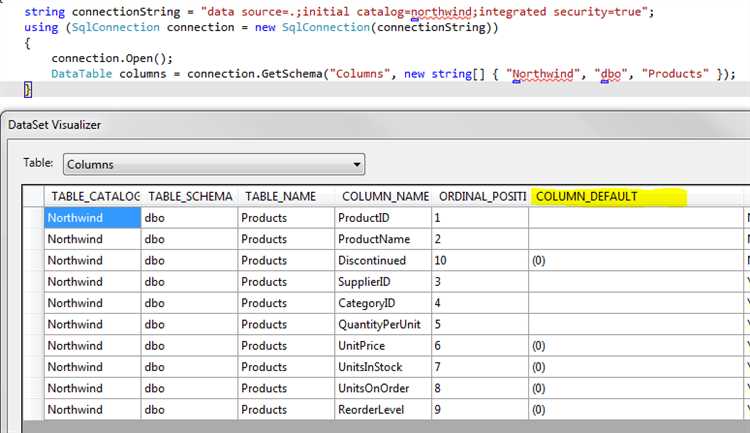Select the UnitsInStock cell
Screen dimensions: 750x433
pyautogui.click(x=383, y=367)
